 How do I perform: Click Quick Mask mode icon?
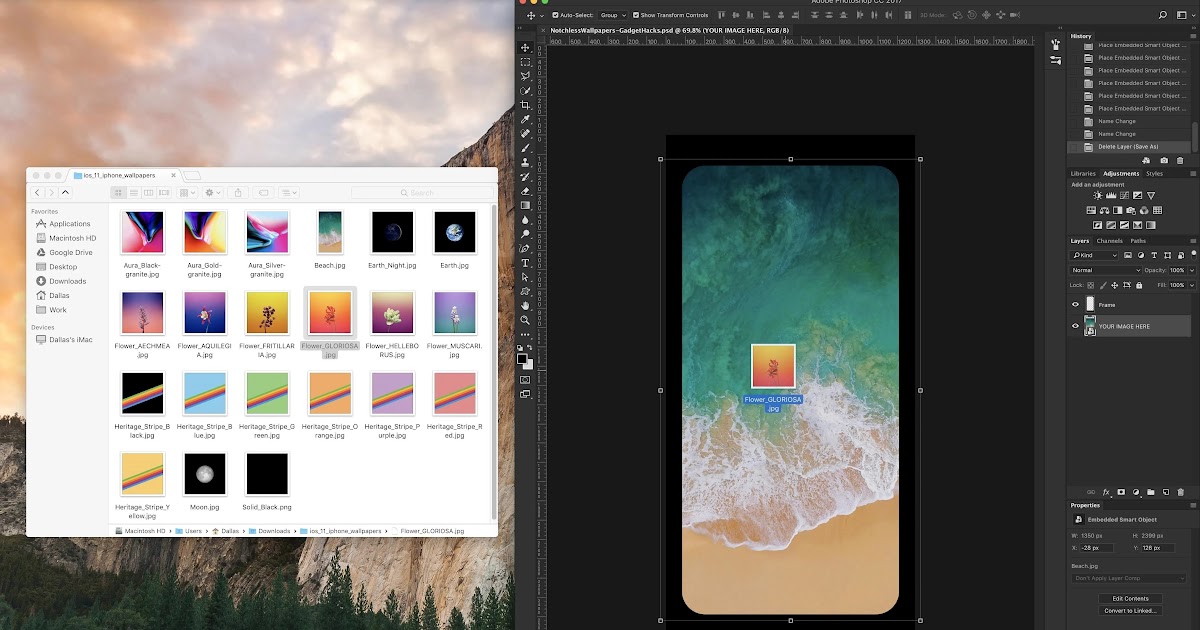(526, 380)
